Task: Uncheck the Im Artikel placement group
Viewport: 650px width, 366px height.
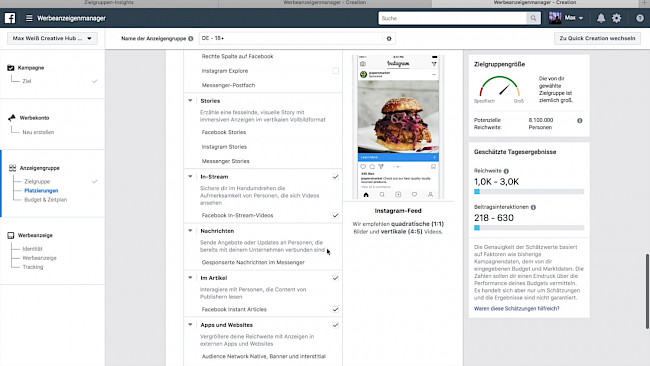Action: click(335, 278)
